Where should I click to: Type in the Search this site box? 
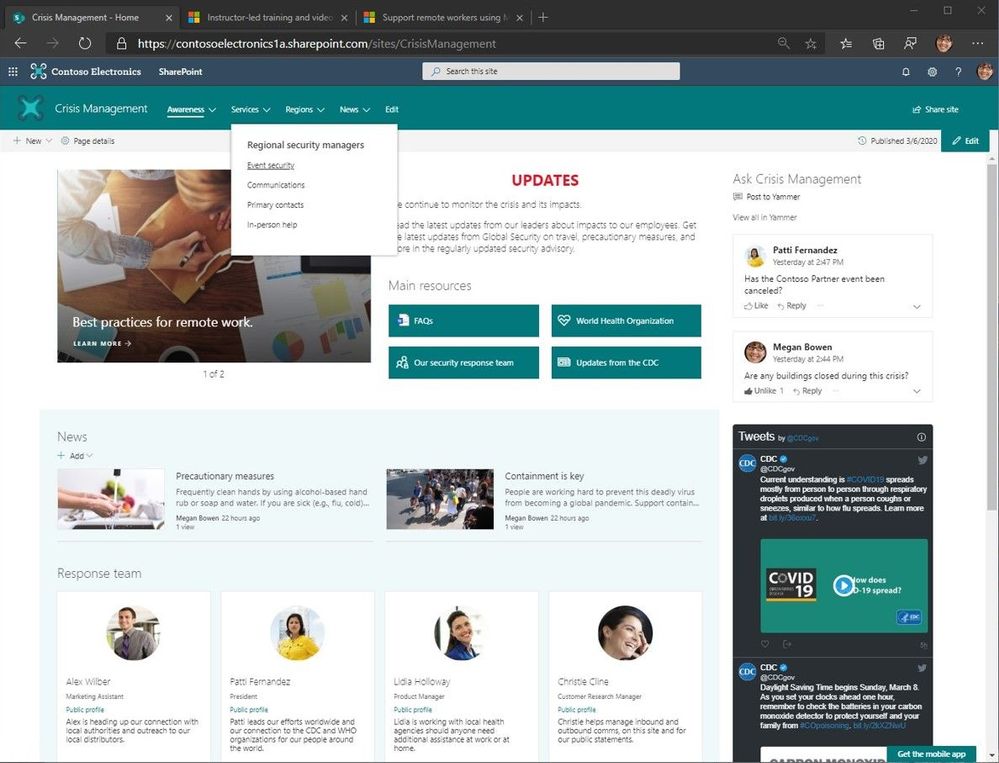[551, 71]
